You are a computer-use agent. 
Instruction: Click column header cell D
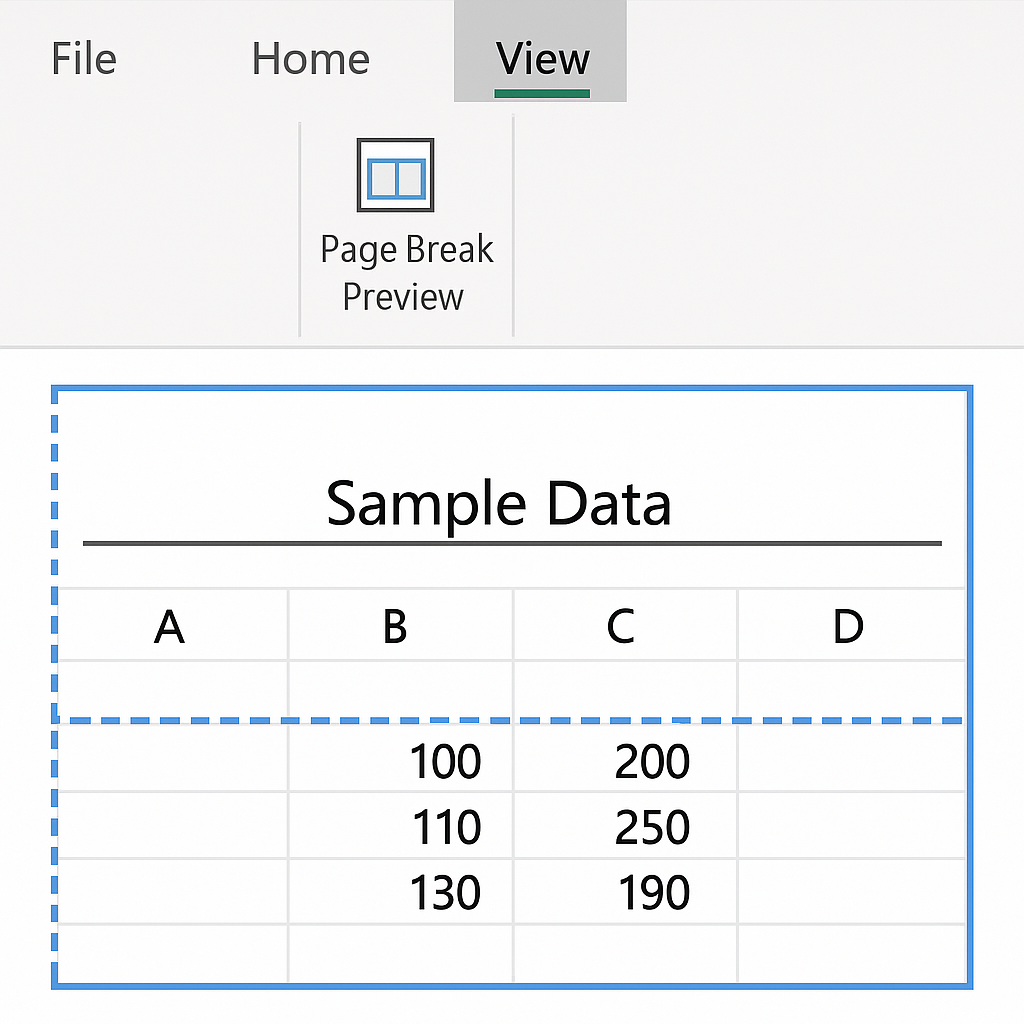pos(852,625)
